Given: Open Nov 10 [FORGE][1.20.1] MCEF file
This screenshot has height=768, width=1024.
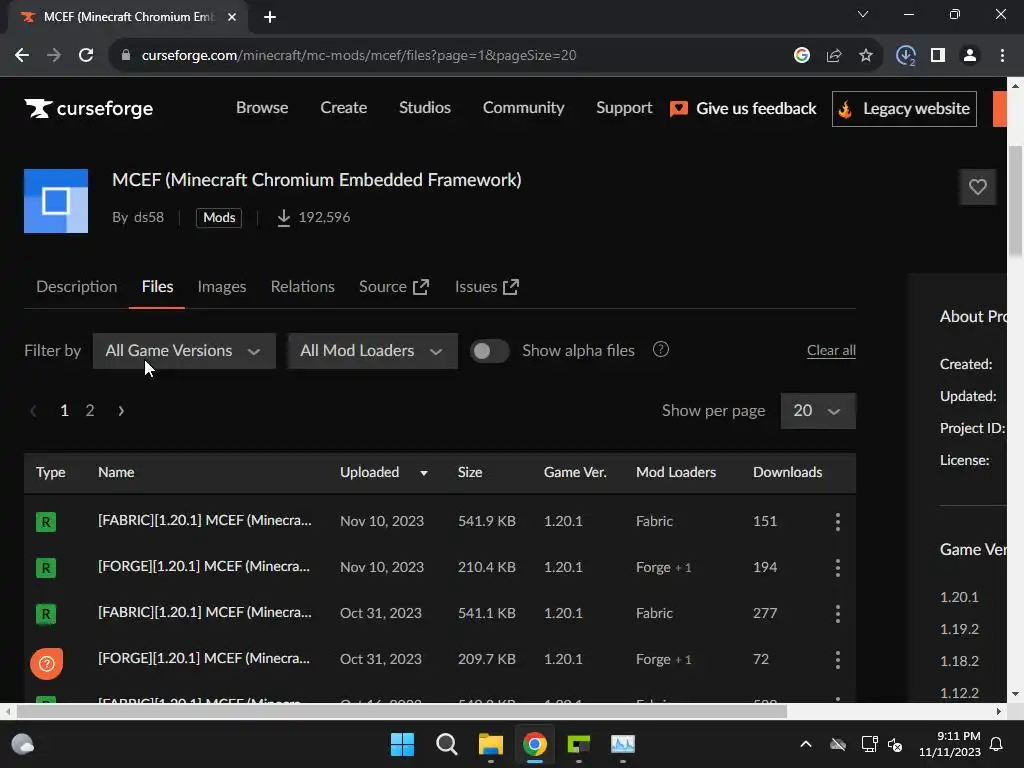Looking at the screenshot, I should 204,566.
